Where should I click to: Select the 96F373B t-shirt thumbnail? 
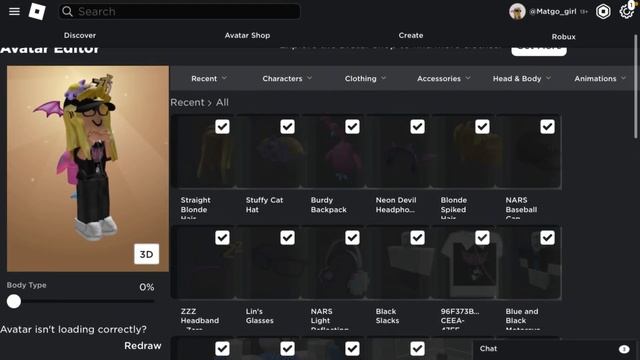pyautogui.click(x=464, y=263)
